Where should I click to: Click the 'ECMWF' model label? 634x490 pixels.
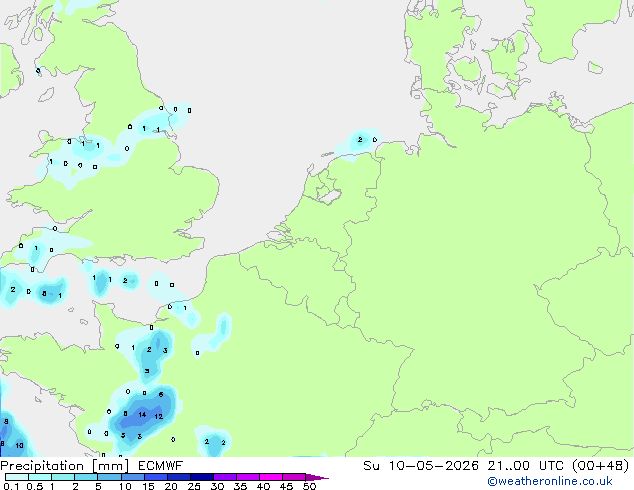point(161,466)
